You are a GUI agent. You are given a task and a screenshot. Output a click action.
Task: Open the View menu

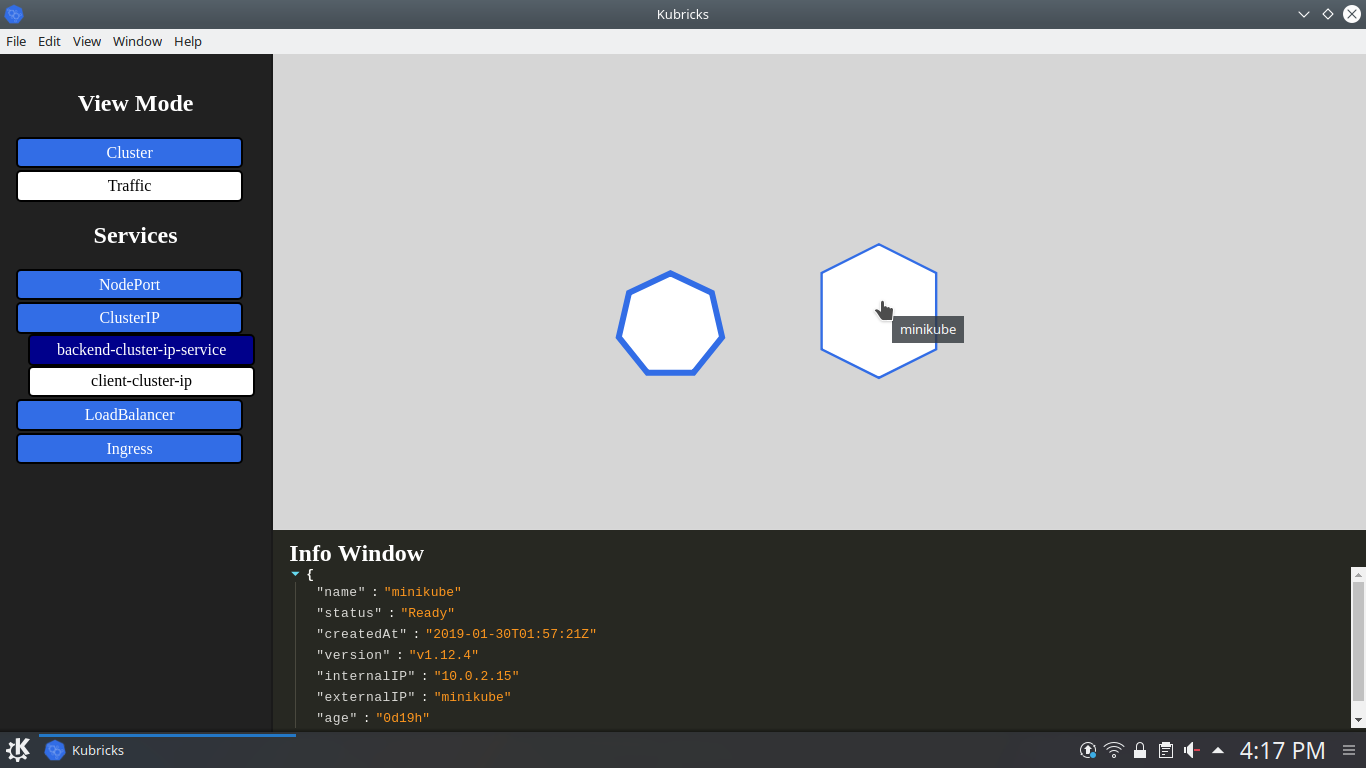tap(87, 41)
